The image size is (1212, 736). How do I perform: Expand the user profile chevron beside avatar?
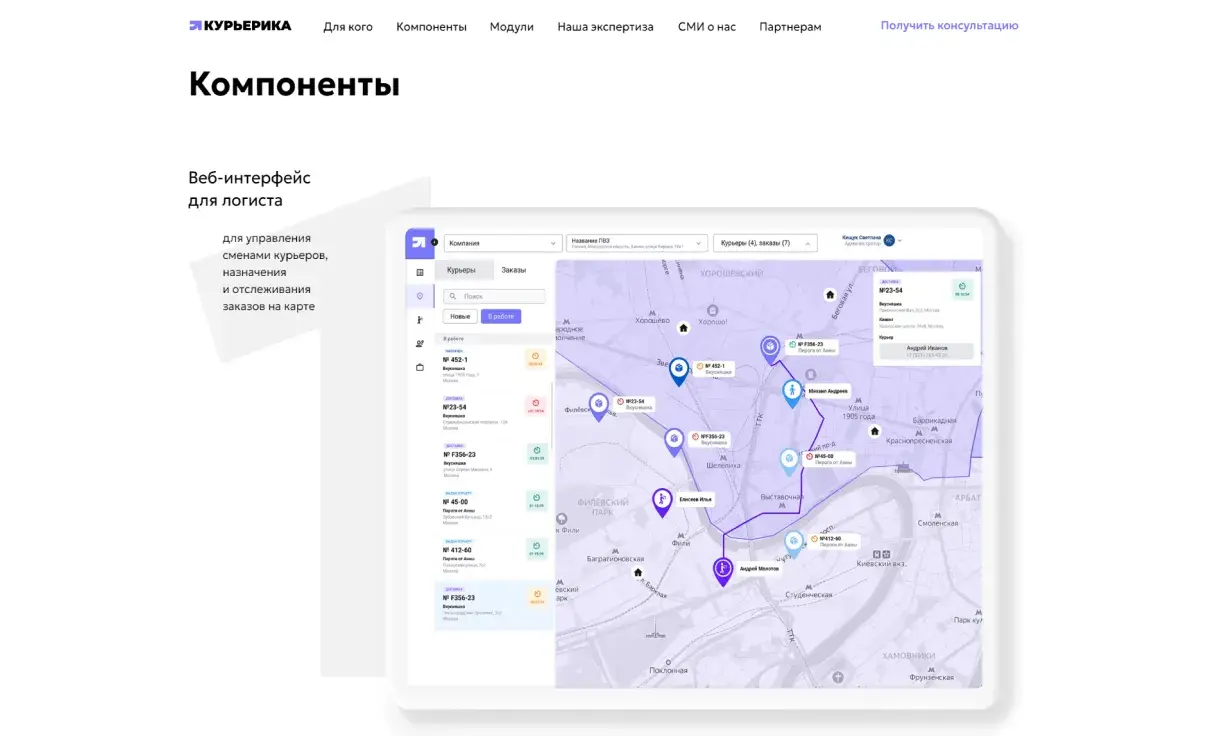900,241
